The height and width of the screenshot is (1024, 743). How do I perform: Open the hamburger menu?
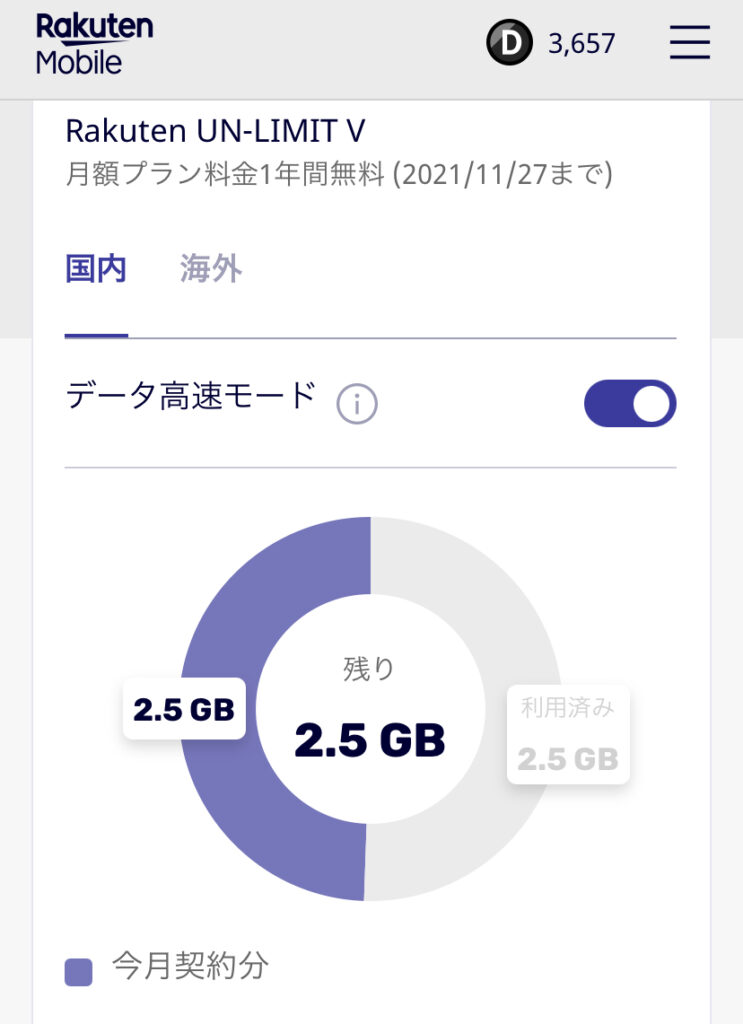tap(689, 43)
